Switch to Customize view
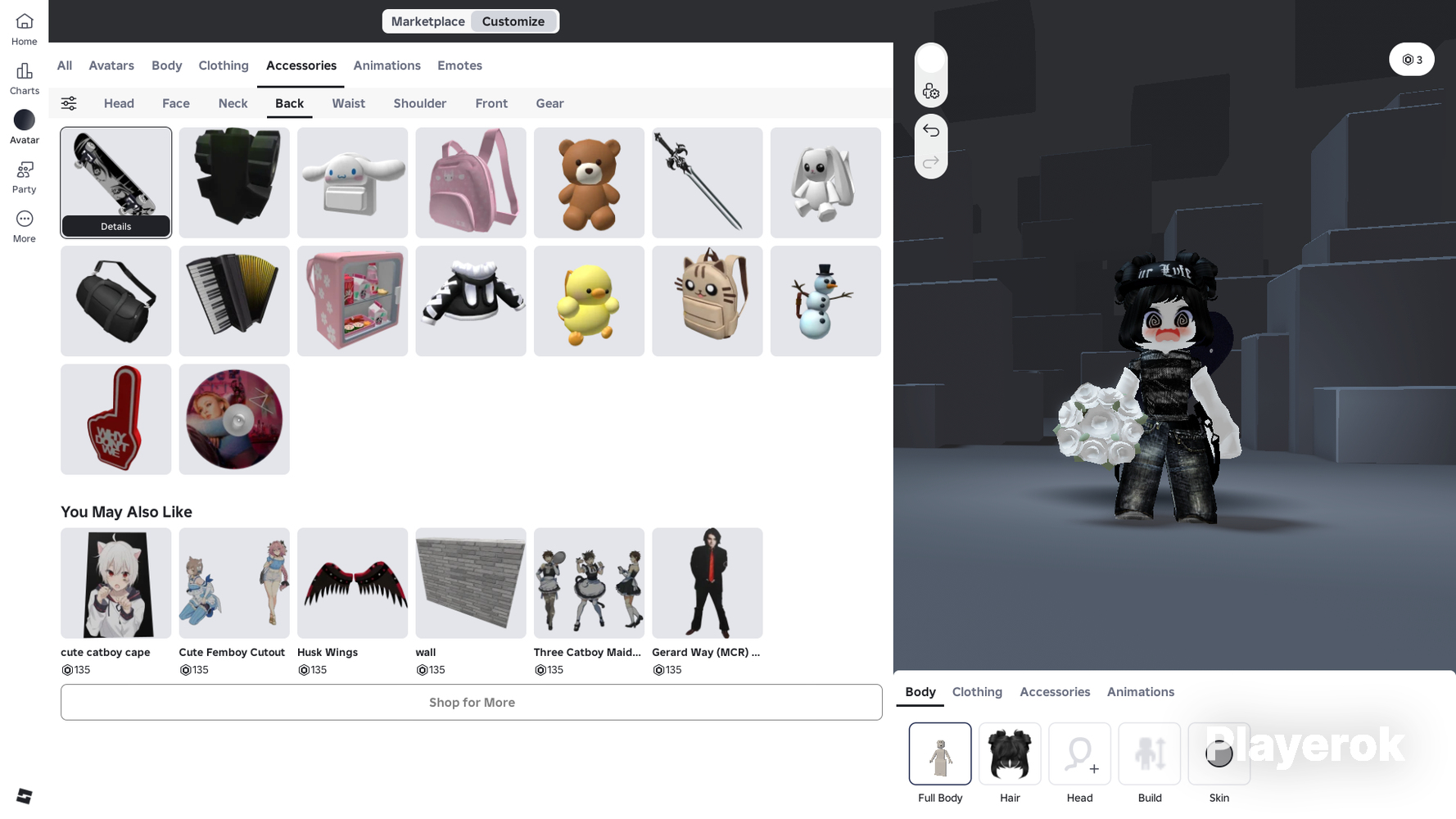This screenshot has height=819, width=1456. [513, 21]
